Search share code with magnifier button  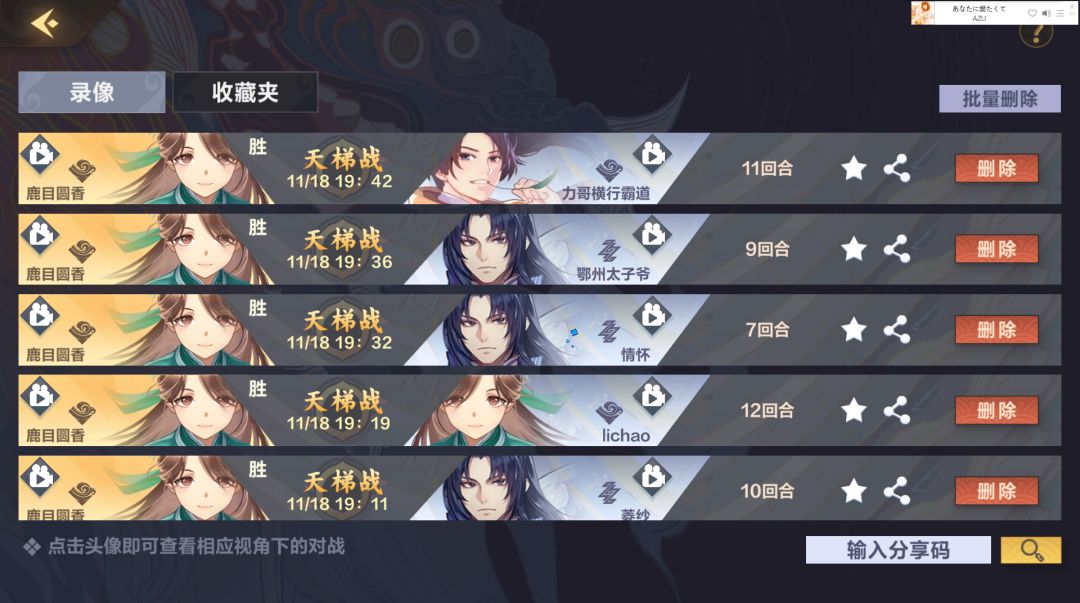tap(1031, 550)
